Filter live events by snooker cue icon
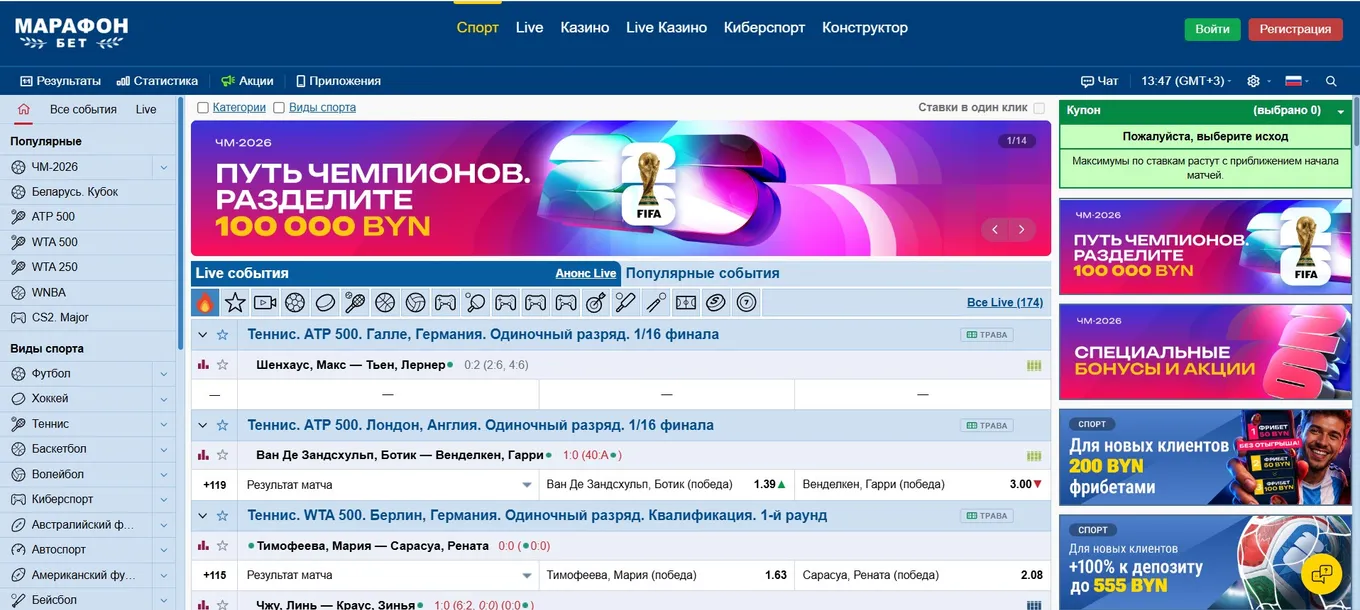The width and height of the screenshot is (1360, 610). click(x=655, y=302)
